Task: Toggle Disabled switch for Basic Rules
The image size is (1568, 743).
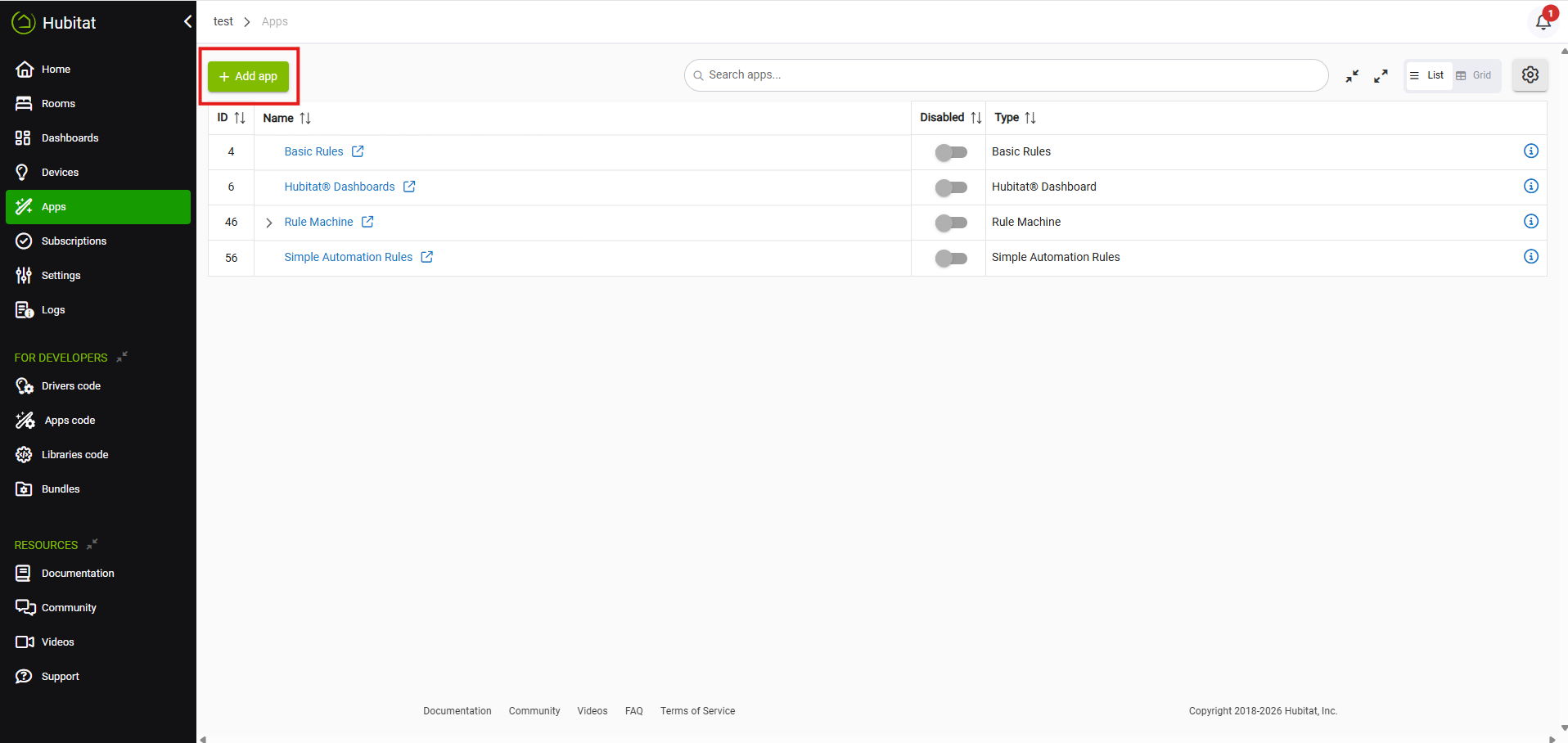Action: (951, 152)
